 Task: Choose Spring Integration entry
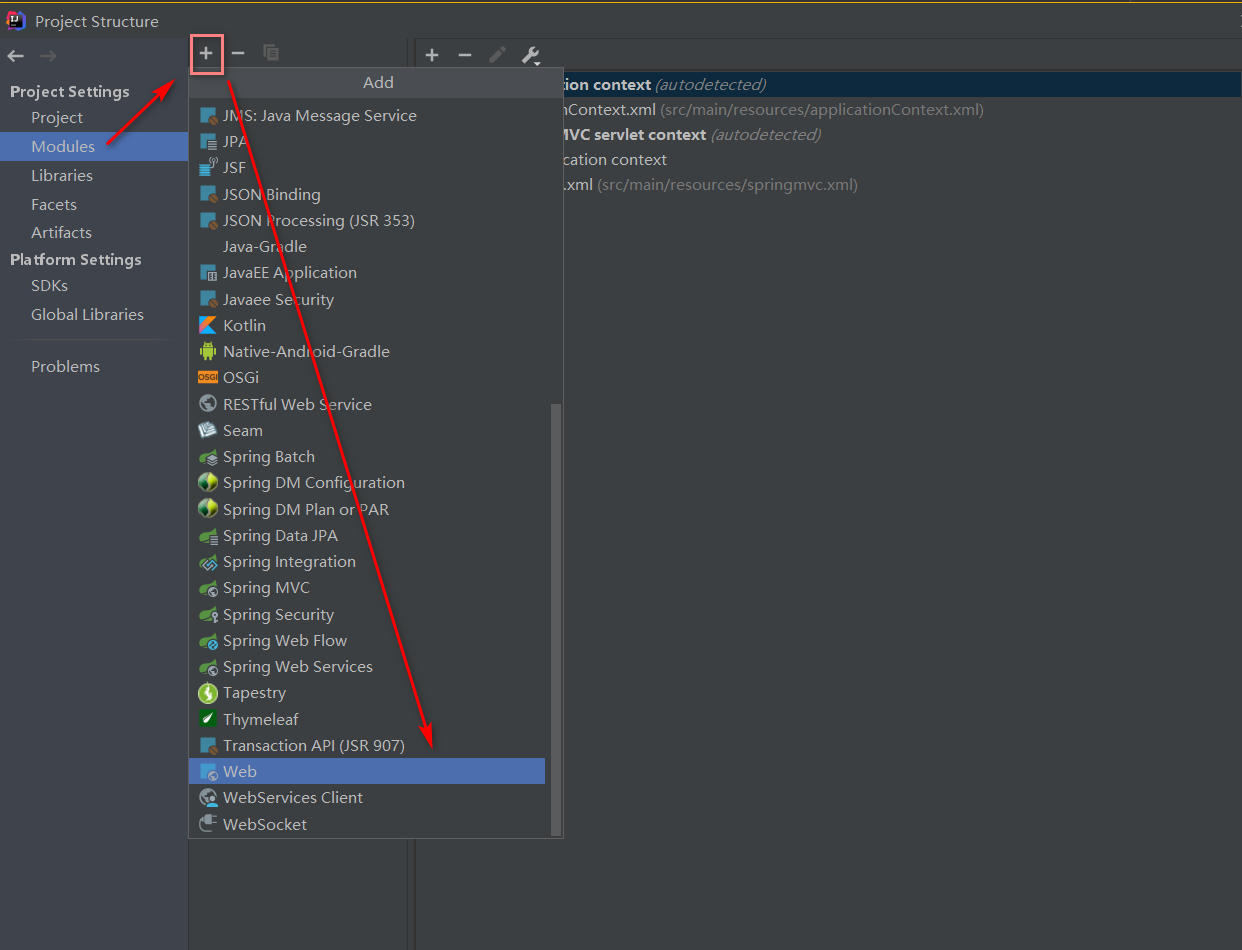(368, 561)
